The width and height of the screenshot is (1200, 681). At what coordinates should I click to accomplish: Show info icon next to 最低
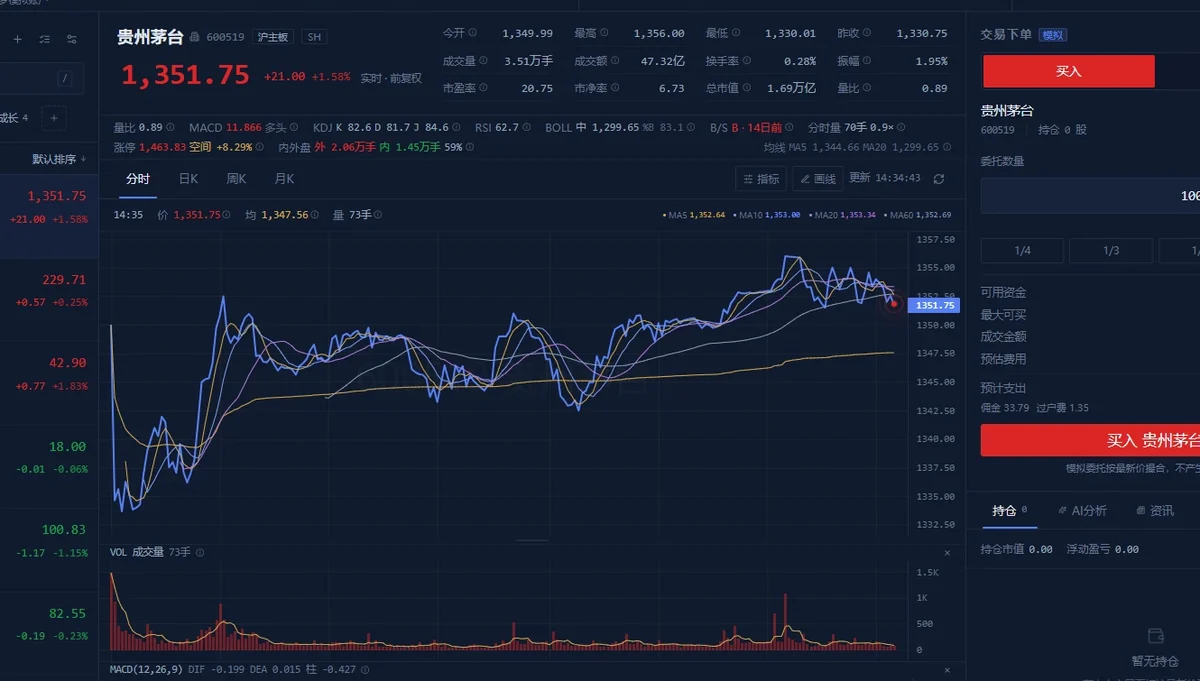click(x=735, y=33)
